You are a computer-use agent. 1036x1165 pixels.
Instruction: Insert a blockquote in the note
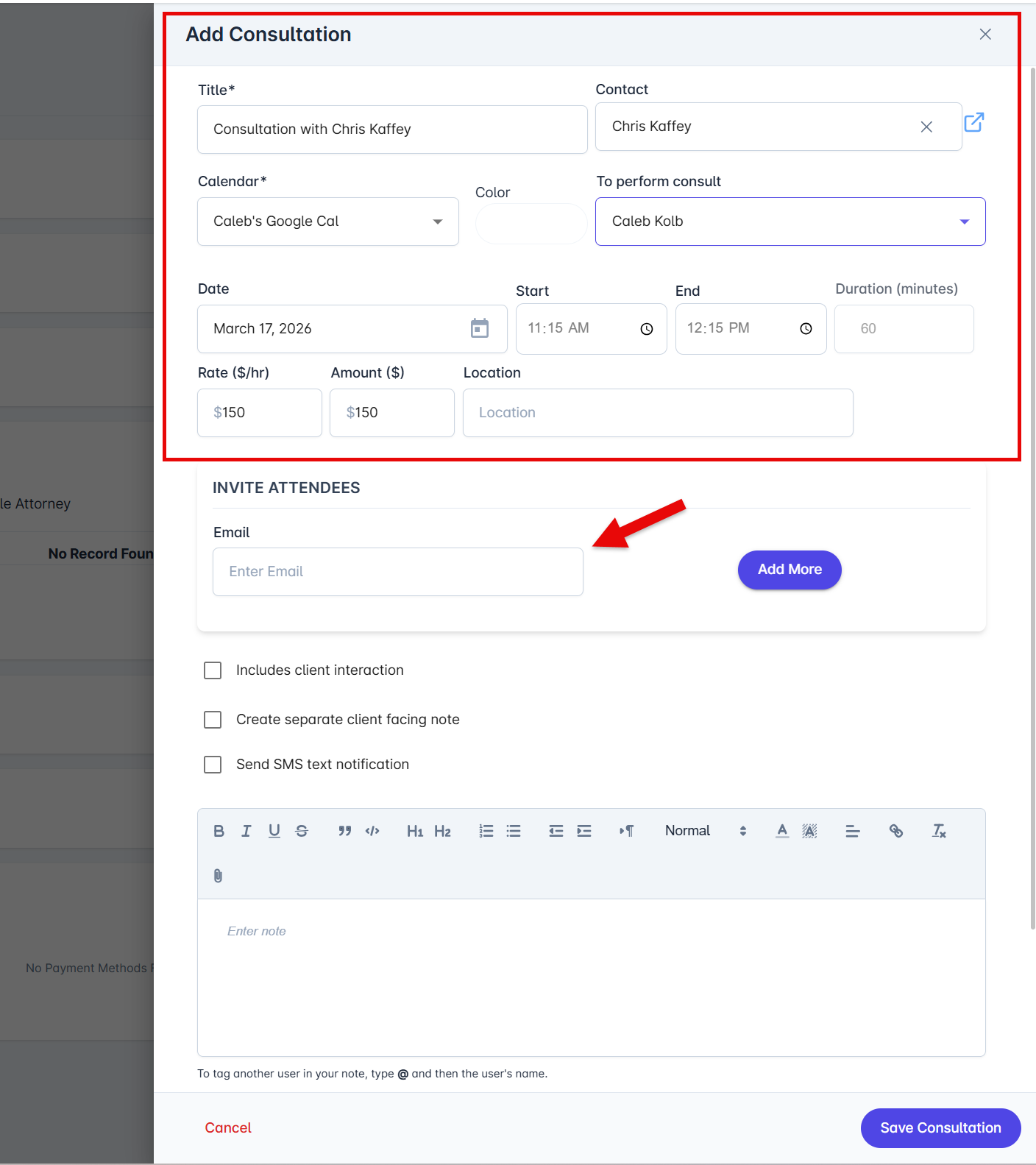tap(344, 831)
